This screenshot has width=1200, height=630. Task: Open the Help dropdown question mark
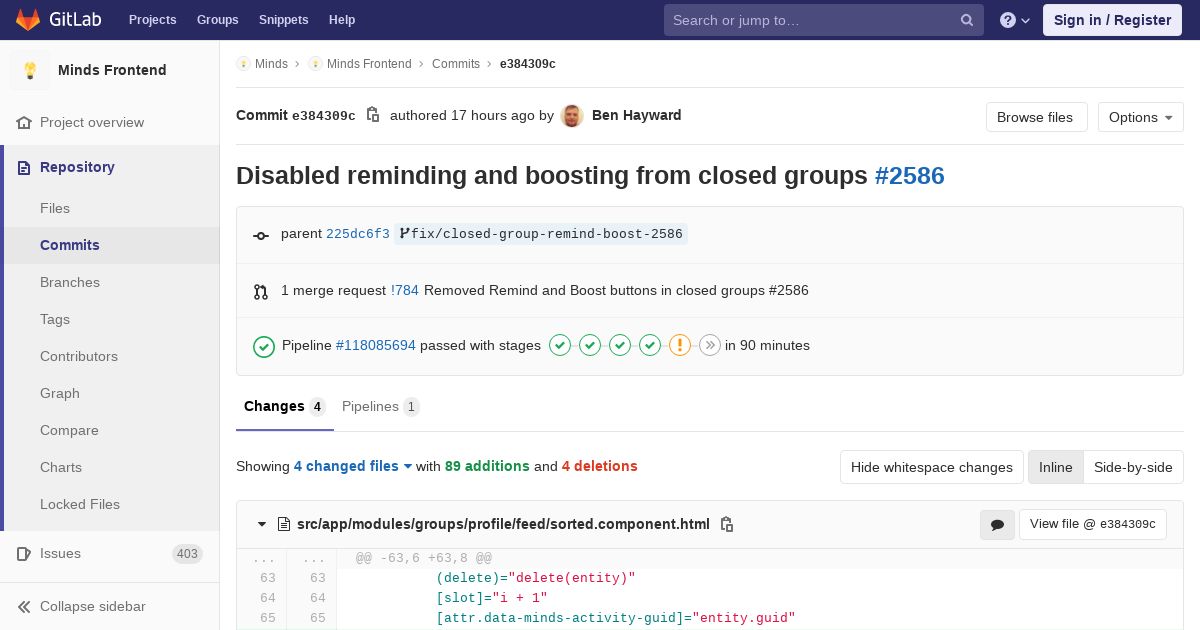coord(1014,20)
